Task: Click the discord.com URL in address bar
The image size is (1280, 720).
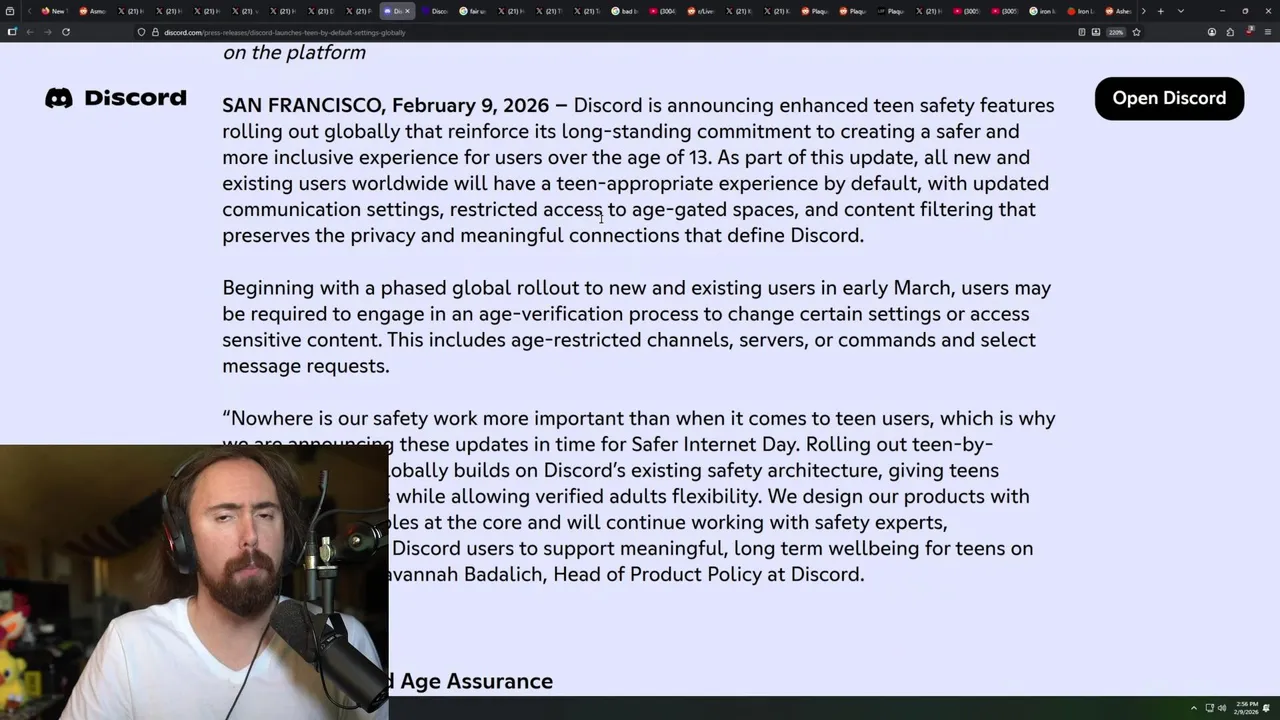Action: pyautogui.click(x=285, y=32)
